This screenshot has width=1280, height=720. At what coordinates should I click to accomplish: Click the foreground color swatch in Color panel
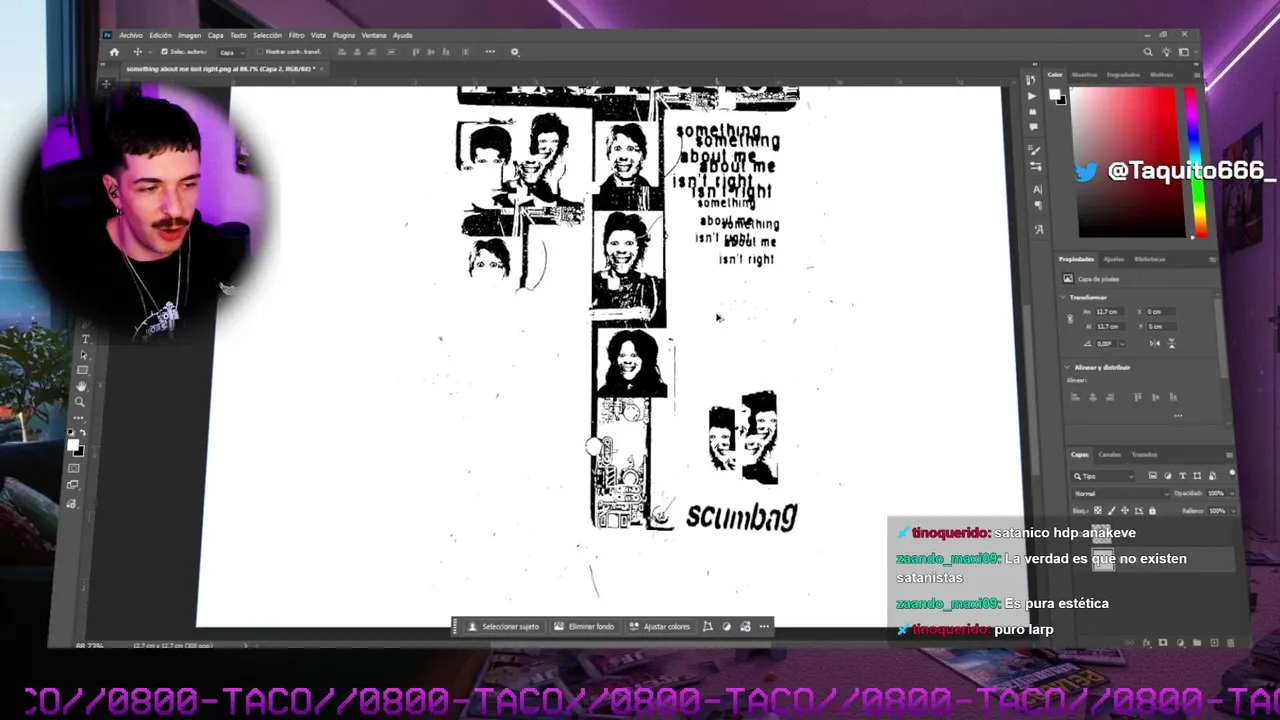tap(1054, 94)
